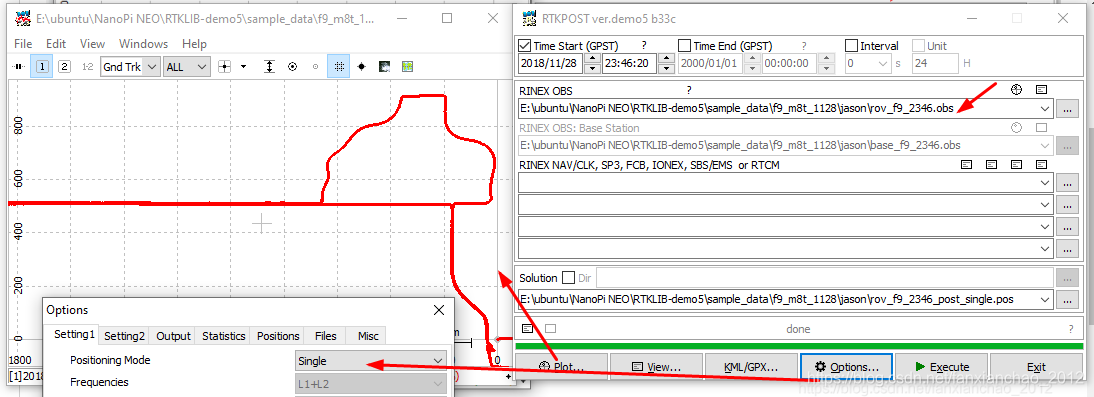1094x397 pixels.
Task: Click the view text icon on RINEX OBS row
Action: (x=1042, y=89)
